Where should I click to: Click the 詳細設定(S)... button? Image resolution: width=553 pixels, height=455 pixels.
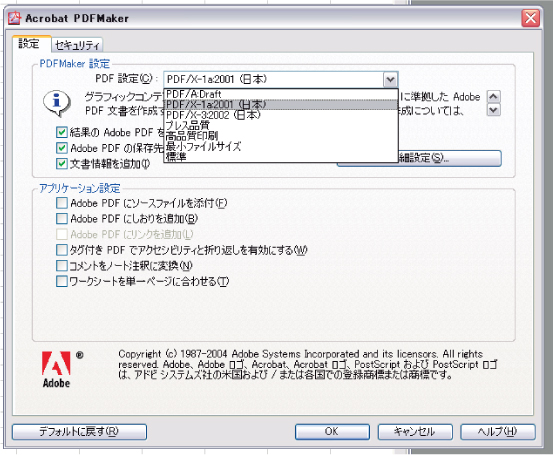[450, 158]
